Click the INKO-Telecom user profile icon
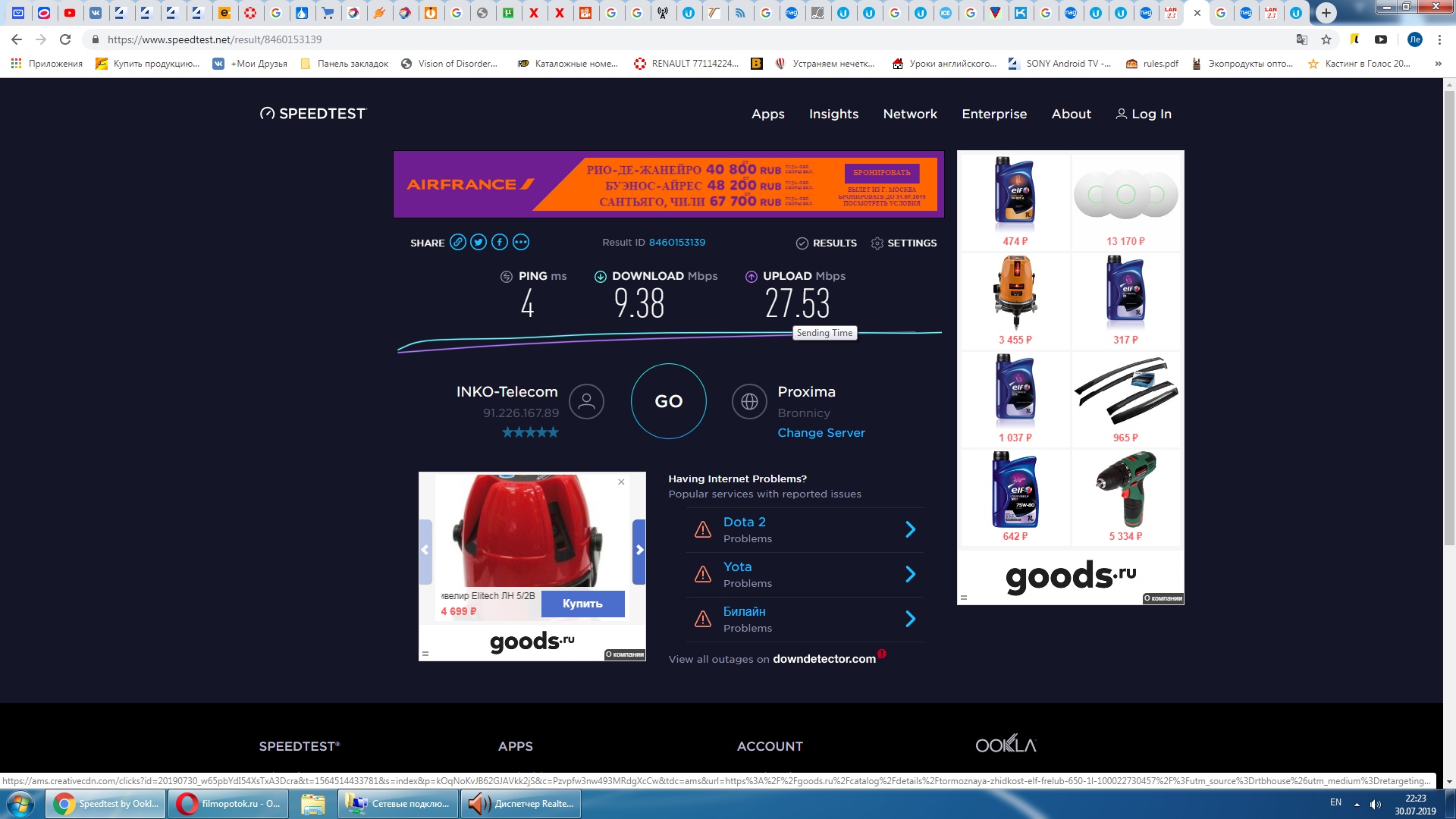 (586, 401)
